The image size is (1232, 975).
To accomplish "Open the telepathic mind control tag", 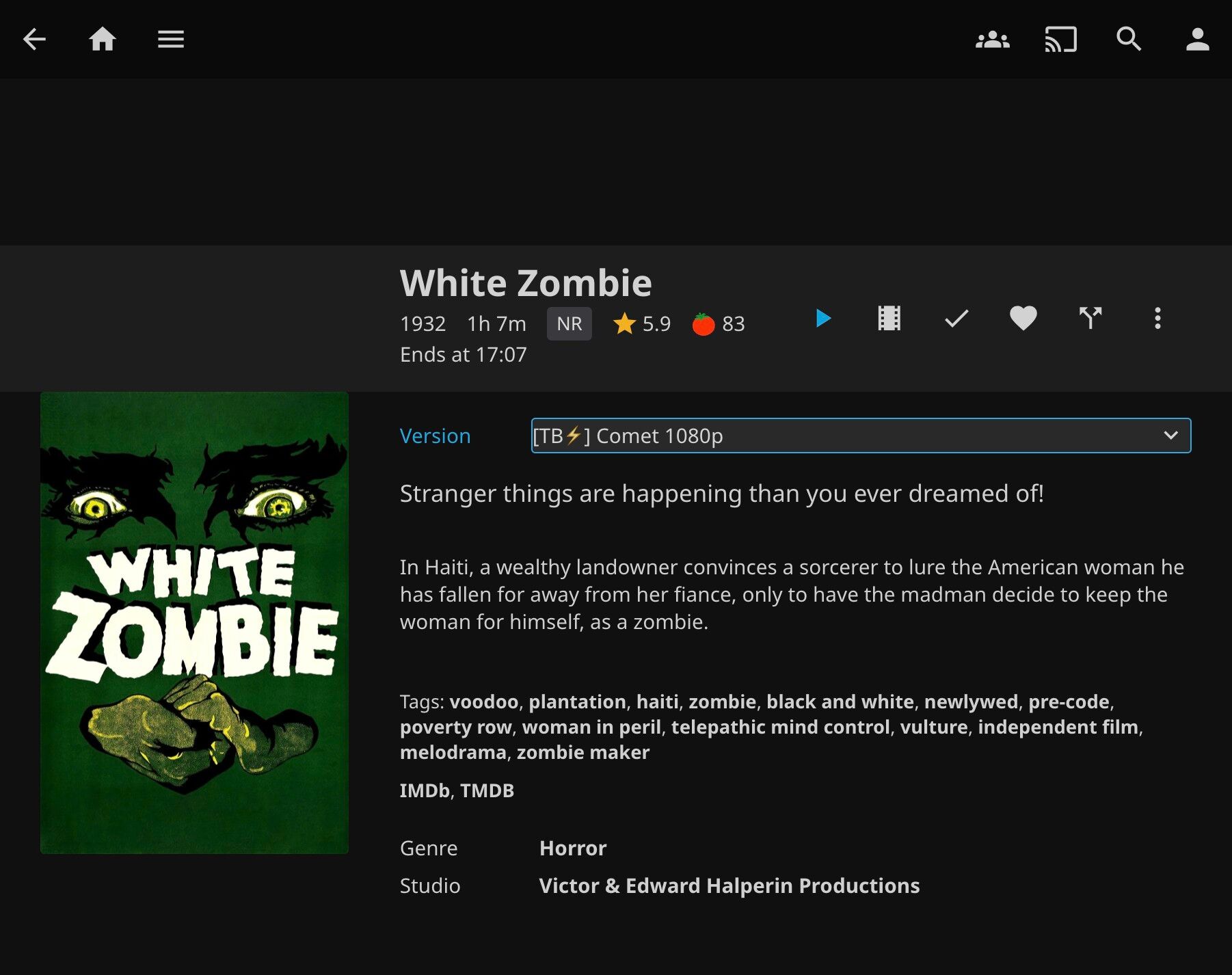I will [x=781, y=727].
